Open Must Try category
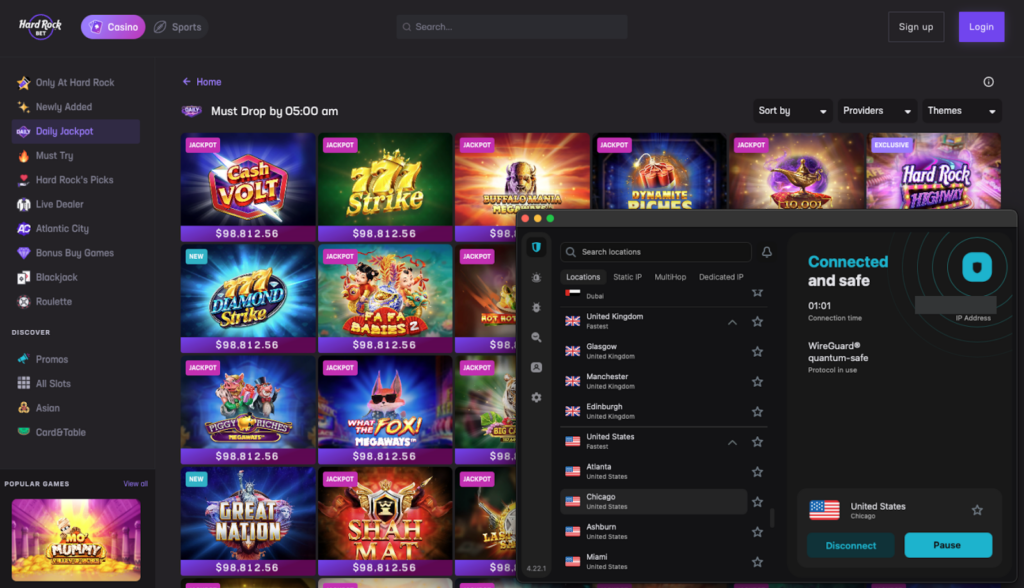1024x588 pixels. point(75,155)
